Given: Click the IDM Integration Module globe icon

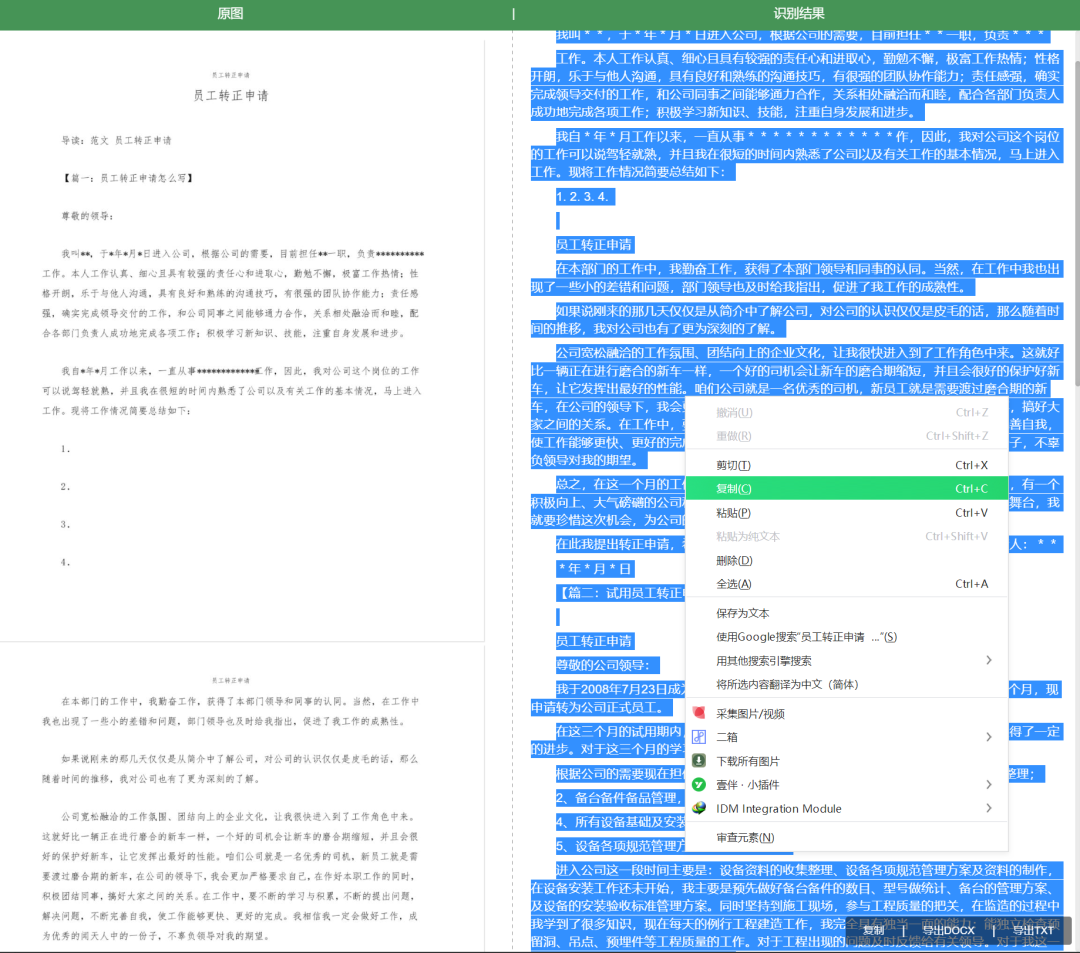Looking at the screenshot, I should tap(698, 808).
